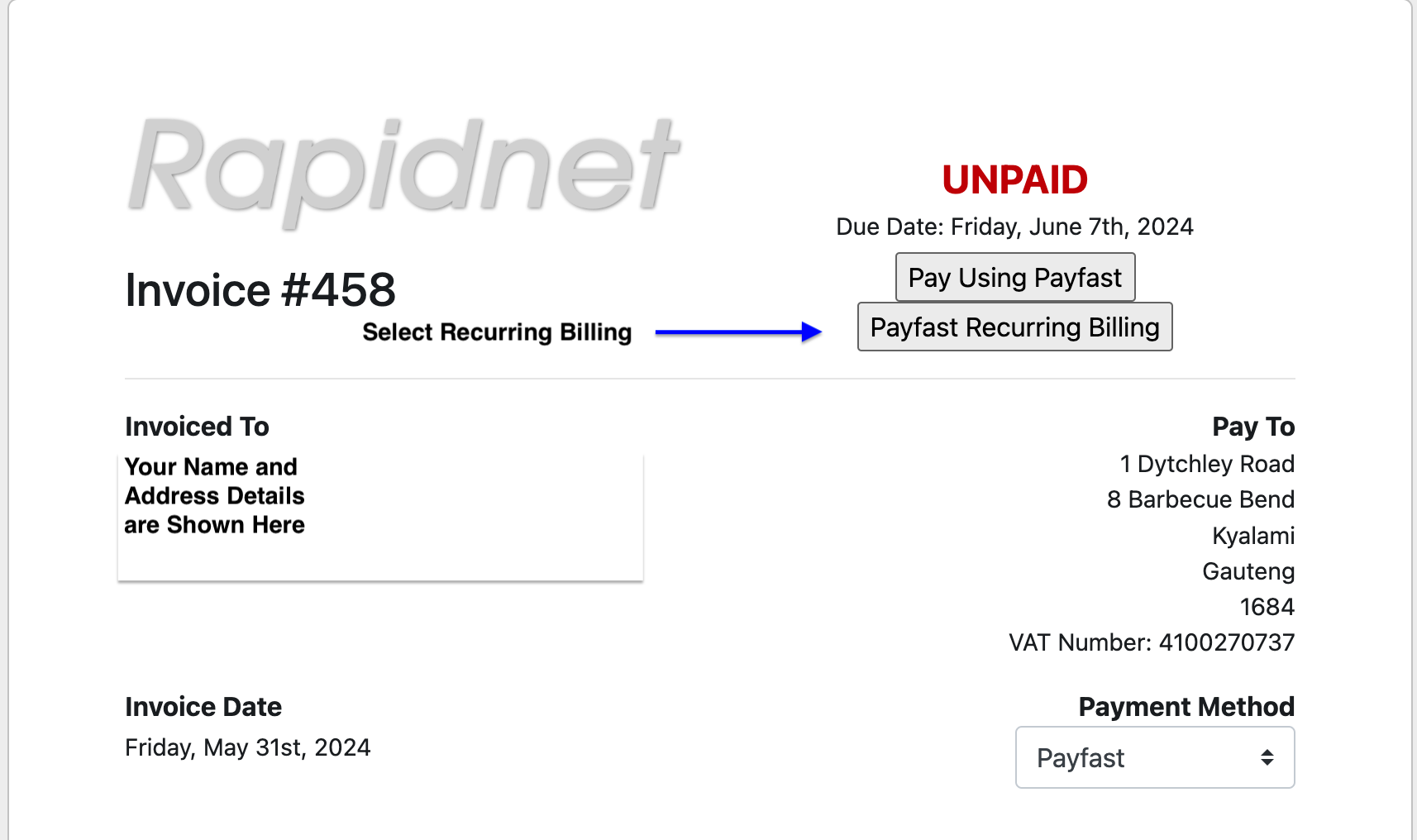Expand the payment options list under Payment Method
The height and width of the screenshot is (840, 1417).
[1153, 757]
